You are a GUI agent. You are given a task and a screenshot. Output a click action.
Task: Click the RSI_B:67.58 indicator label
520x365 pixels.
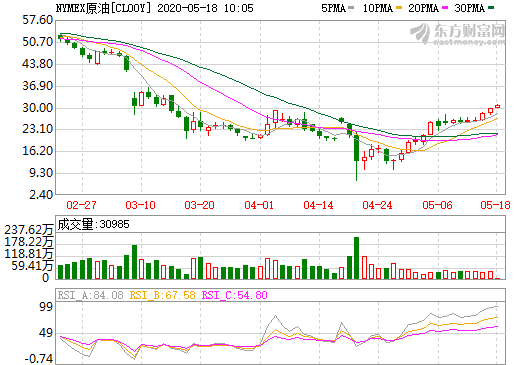click(162, 295)
